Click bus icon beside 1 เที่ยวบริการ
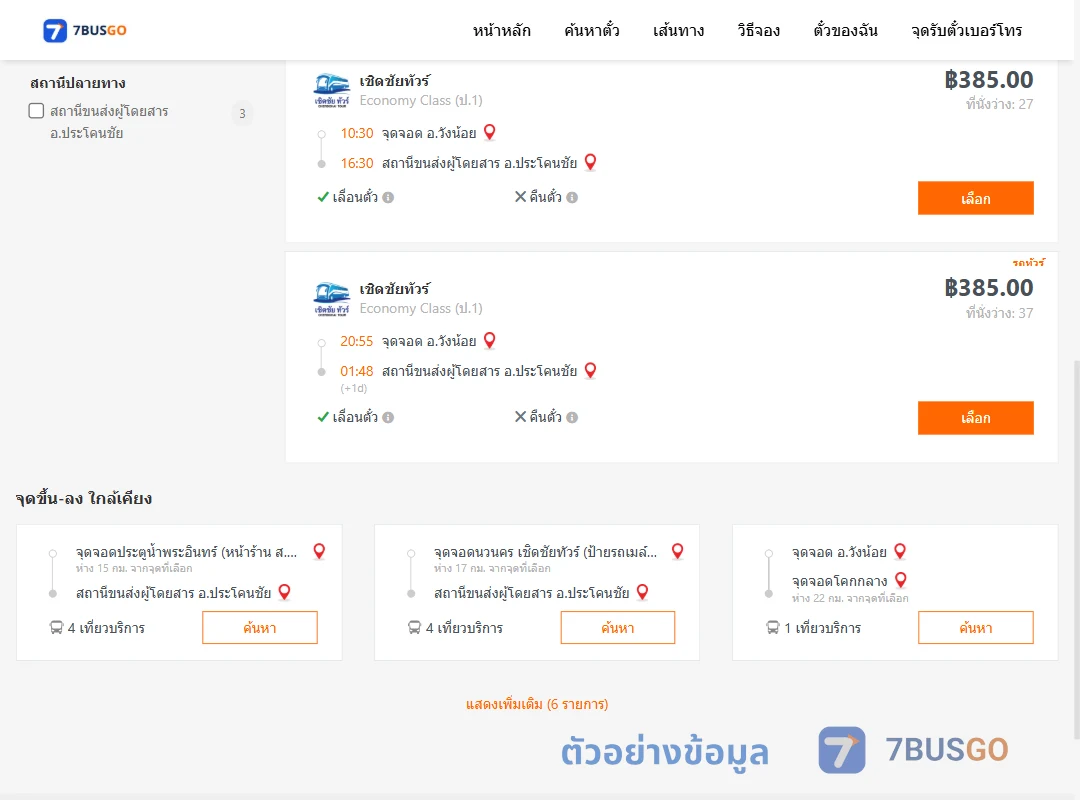 [773, 628]
